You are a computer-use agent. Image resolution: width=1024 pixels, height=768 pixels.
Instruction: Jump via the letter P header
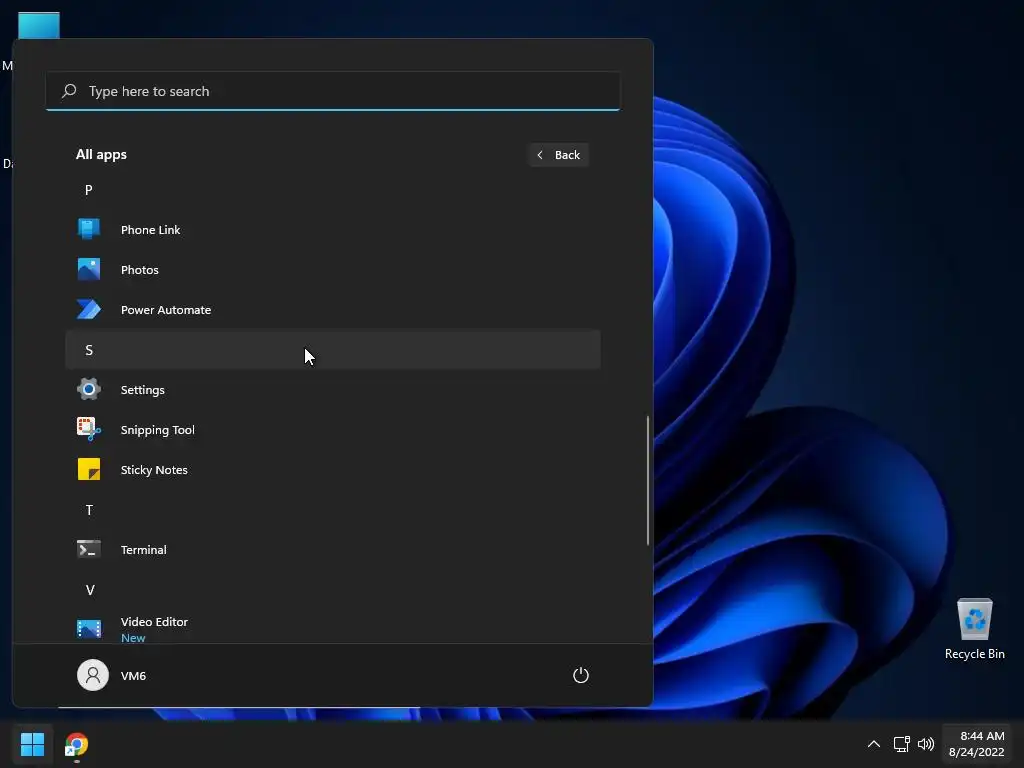[89, 190]
